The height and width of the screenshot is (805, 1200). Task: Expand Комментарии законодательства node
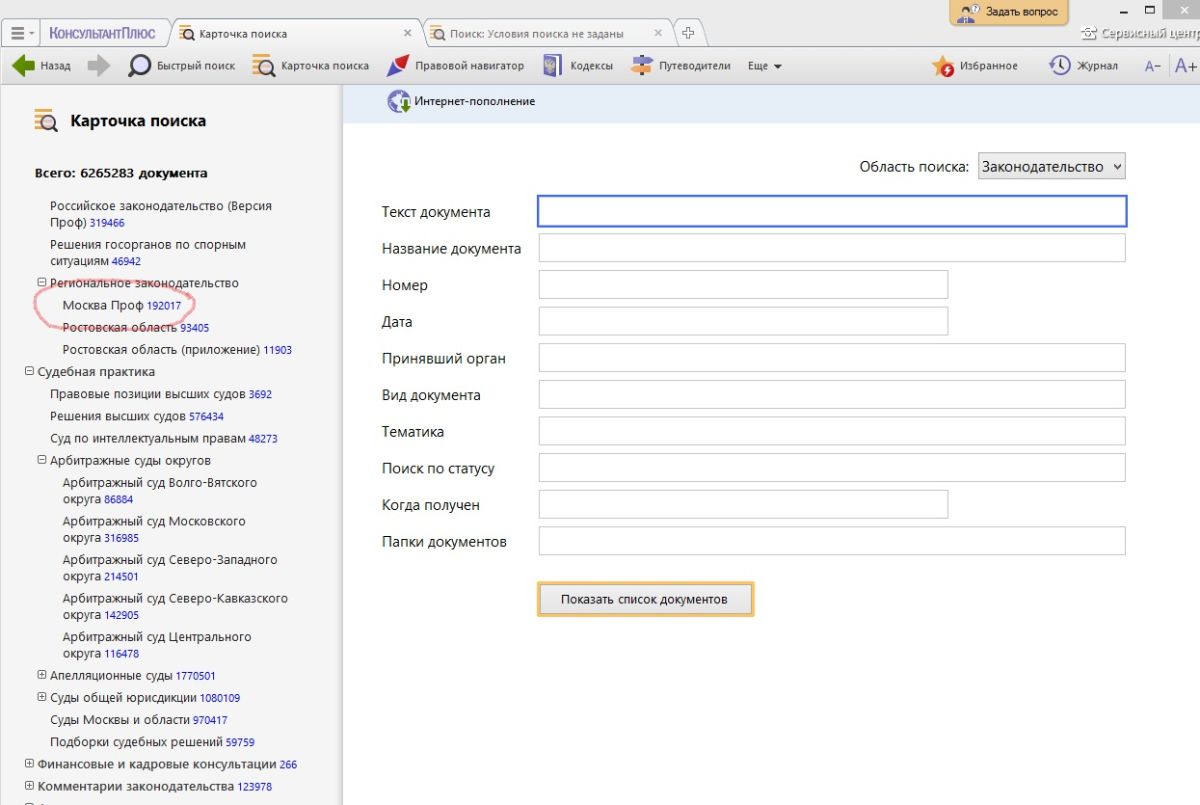(29, 786)
